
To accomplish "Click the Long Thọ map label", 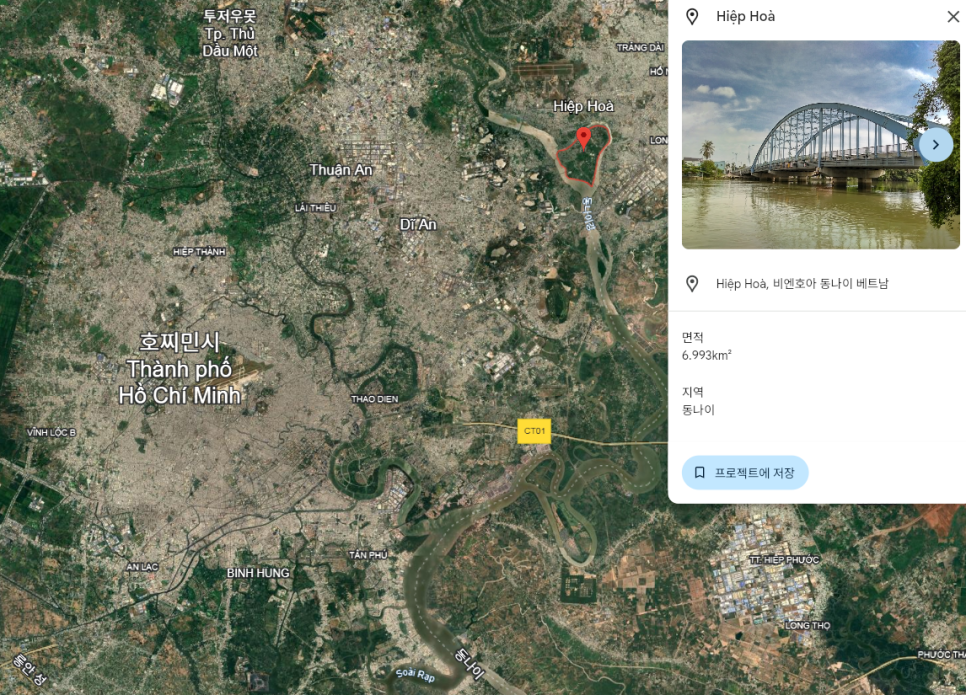I will (808, 626).
